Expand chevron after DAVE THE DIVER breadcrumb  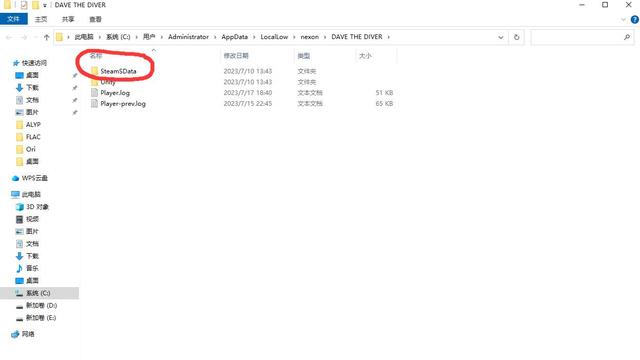point(389,37)
